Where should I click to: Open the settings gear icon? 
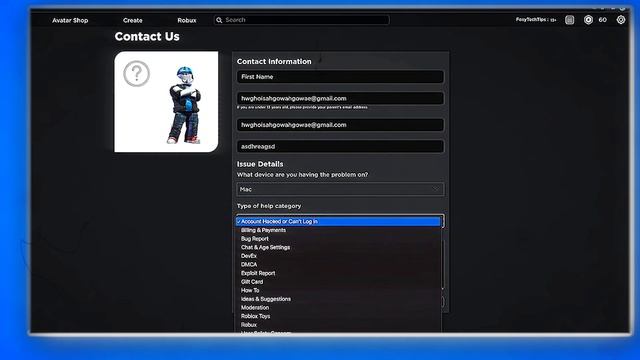point(621,20)
